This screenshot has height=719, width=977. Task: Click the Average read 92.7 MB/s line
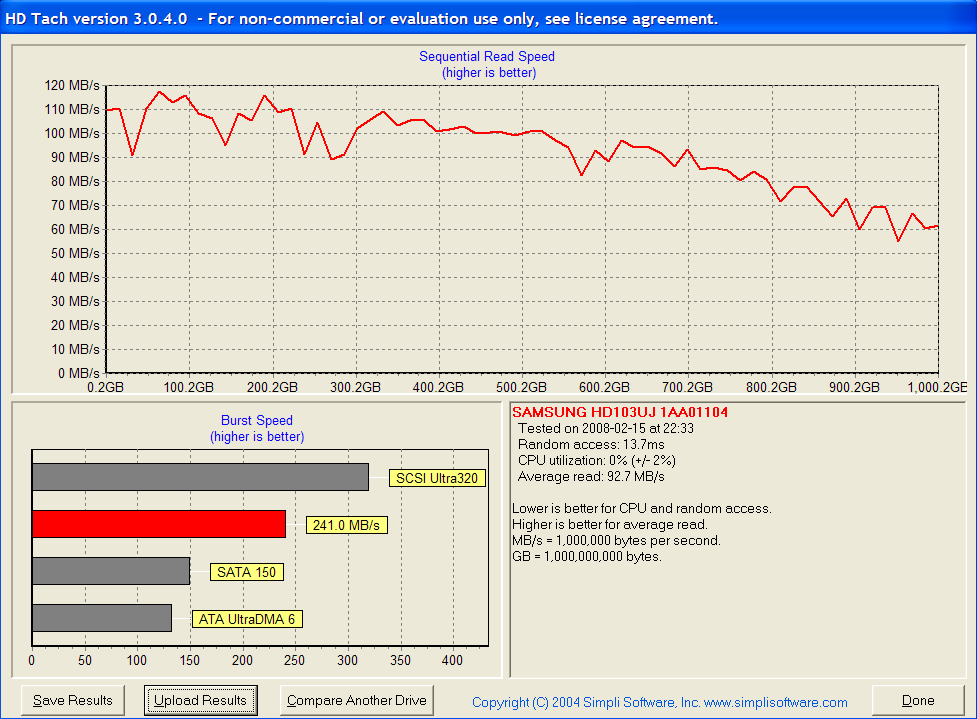click(590, 477)
